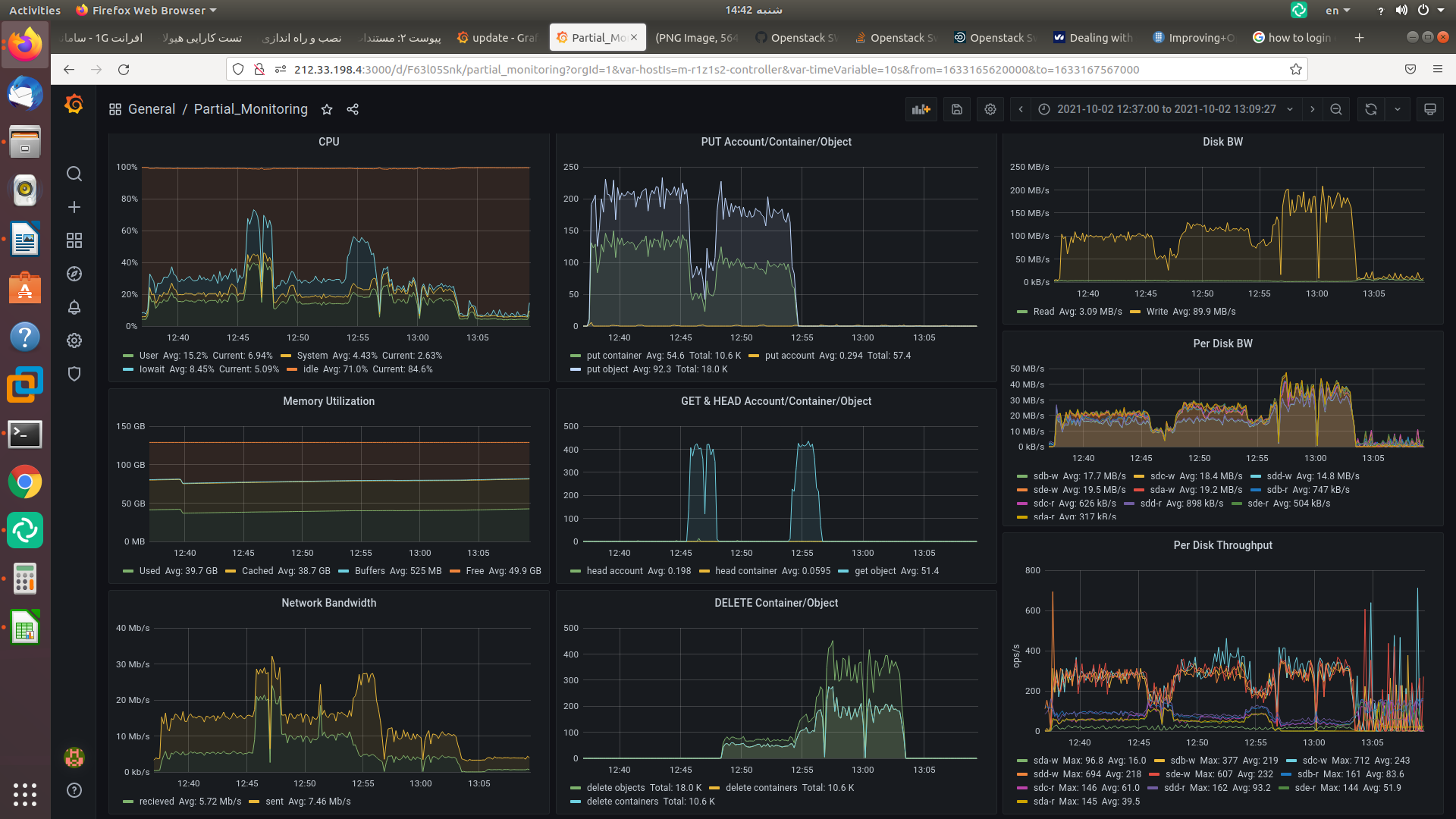
Task: Click the General folder breadcrumb link
Action: click(151, 109)
